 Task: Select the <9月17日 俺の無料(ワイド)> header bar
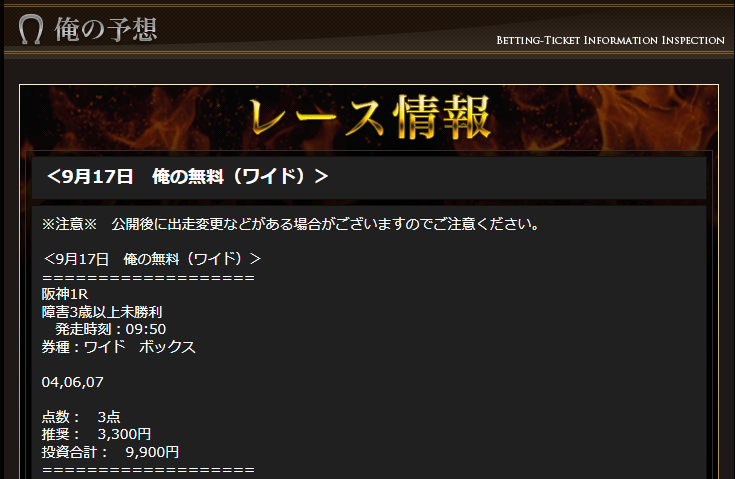[x=369, y=178]
